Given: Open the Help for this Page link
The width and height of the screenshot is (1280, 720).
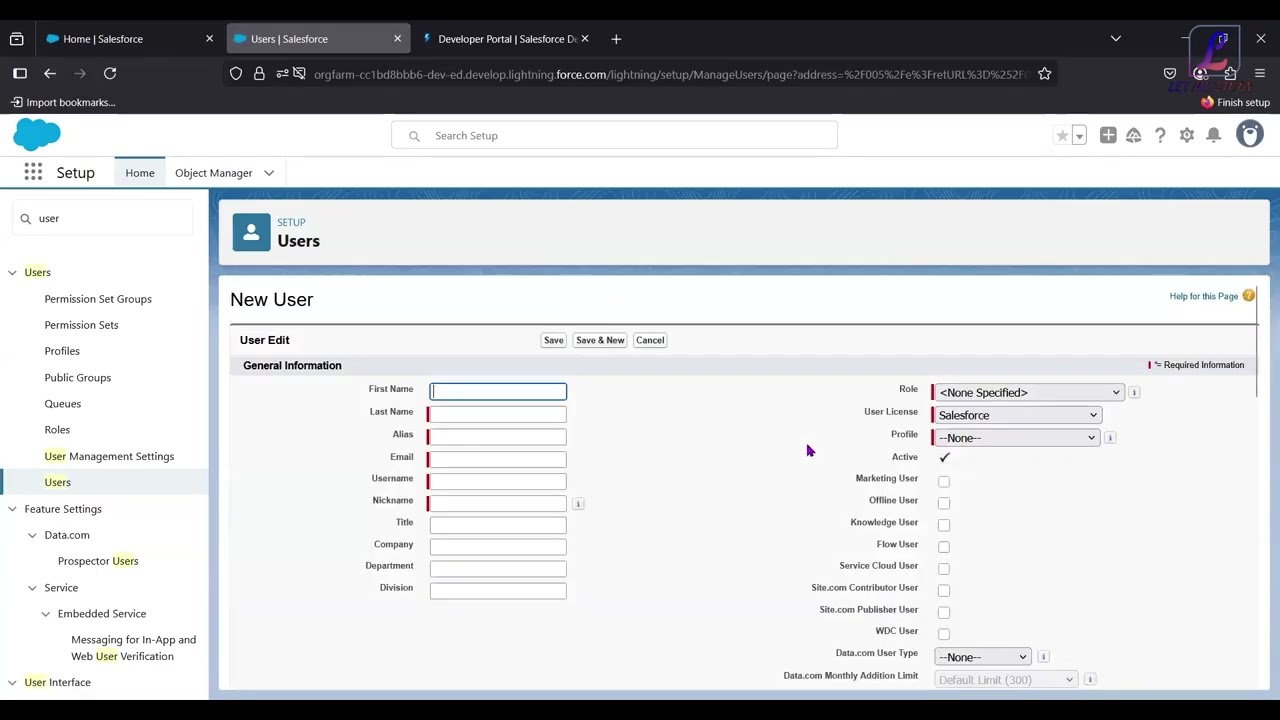Looking at the screenshot, I should (x=1204, y=296).
